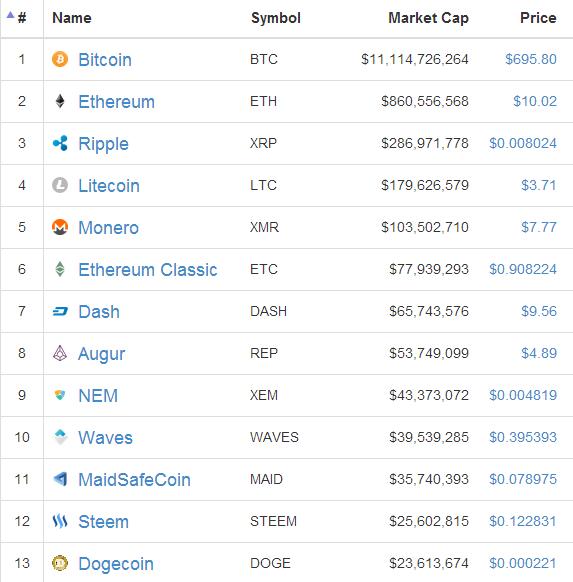Click the Augur triangle logo icon
The height and width of the screenshot is (582, 573).
click(60, 353)
